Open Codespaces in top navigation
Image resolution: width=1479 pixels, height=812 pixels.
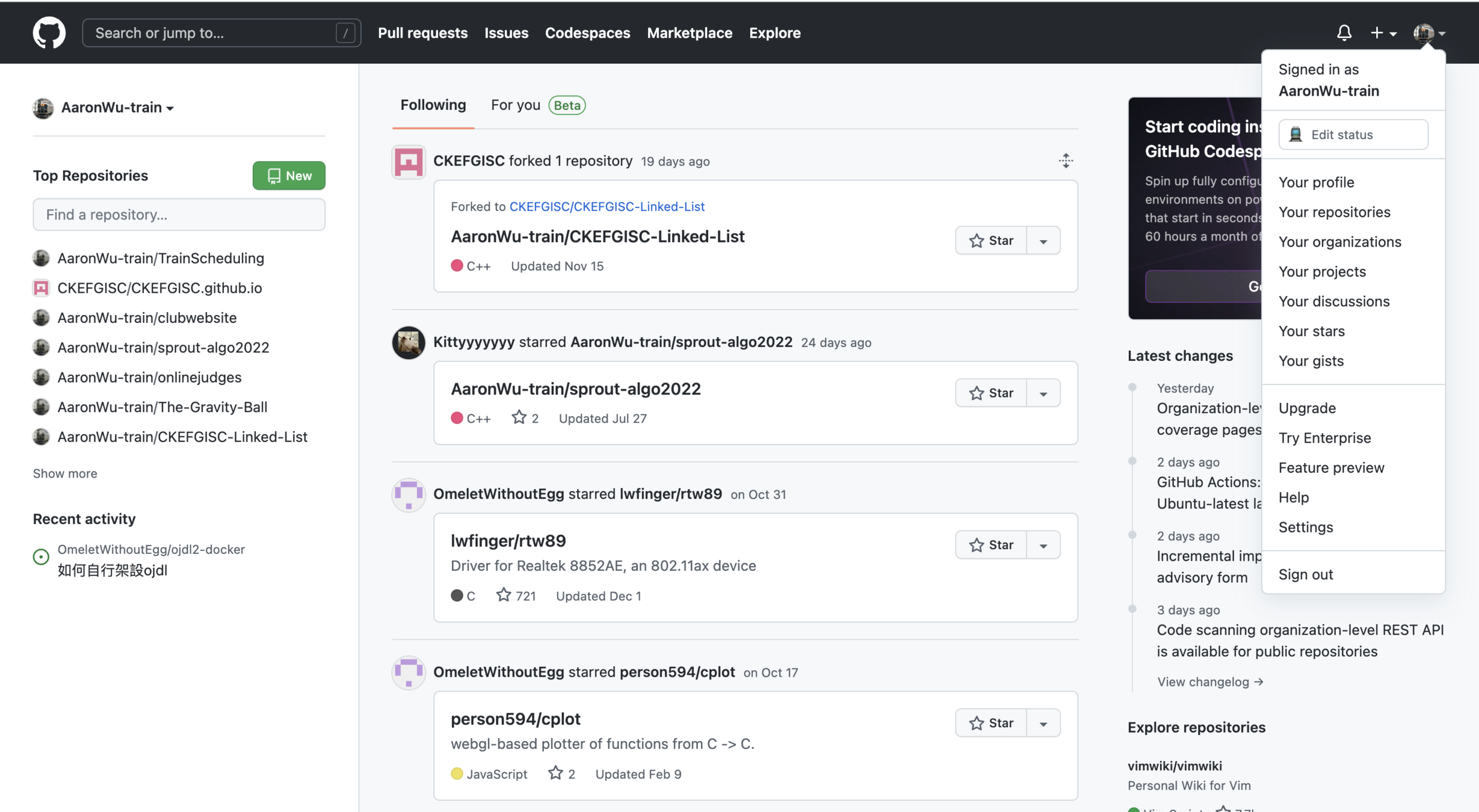pyautogui.click(x=587, y=32)
